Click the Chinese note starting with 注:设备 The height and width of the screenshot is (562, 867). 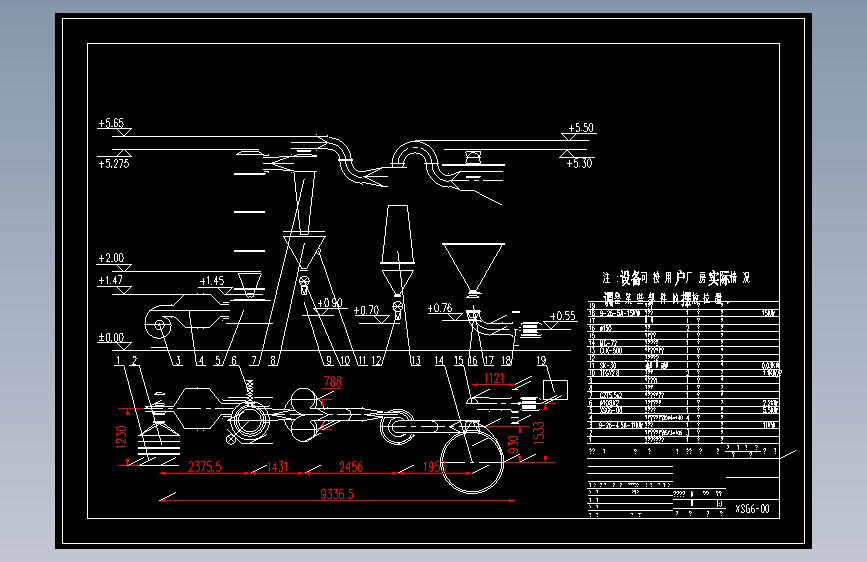[x=676, y=288]
